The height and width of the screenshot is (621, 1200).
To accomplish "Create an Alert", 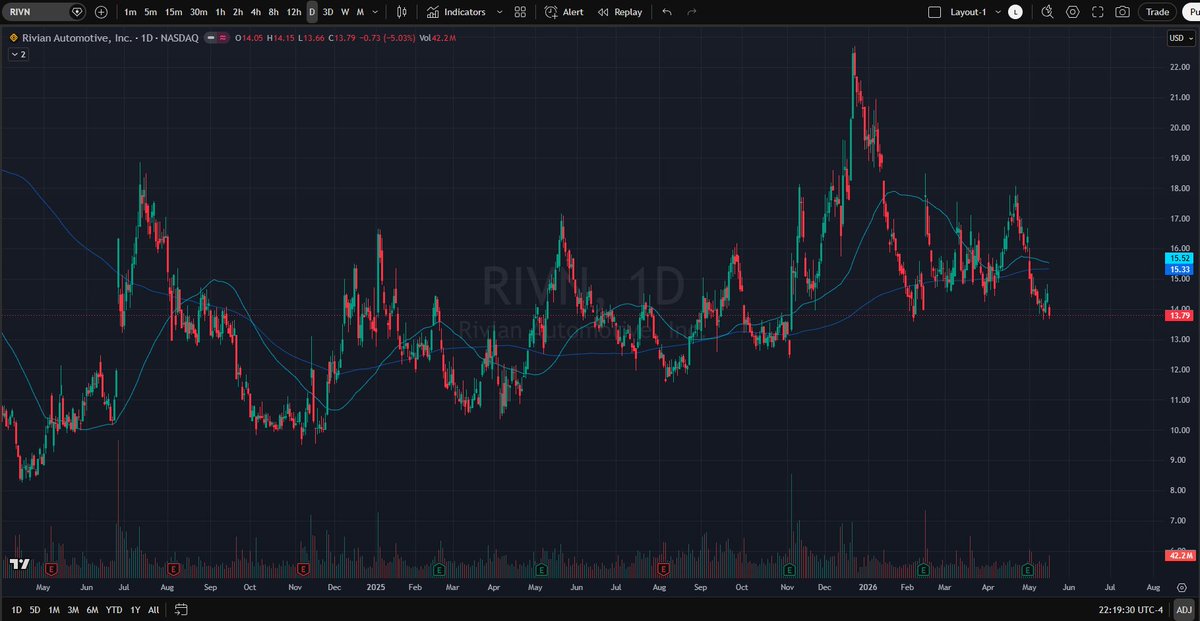I will pyautogui.click(x=564, y=12).
